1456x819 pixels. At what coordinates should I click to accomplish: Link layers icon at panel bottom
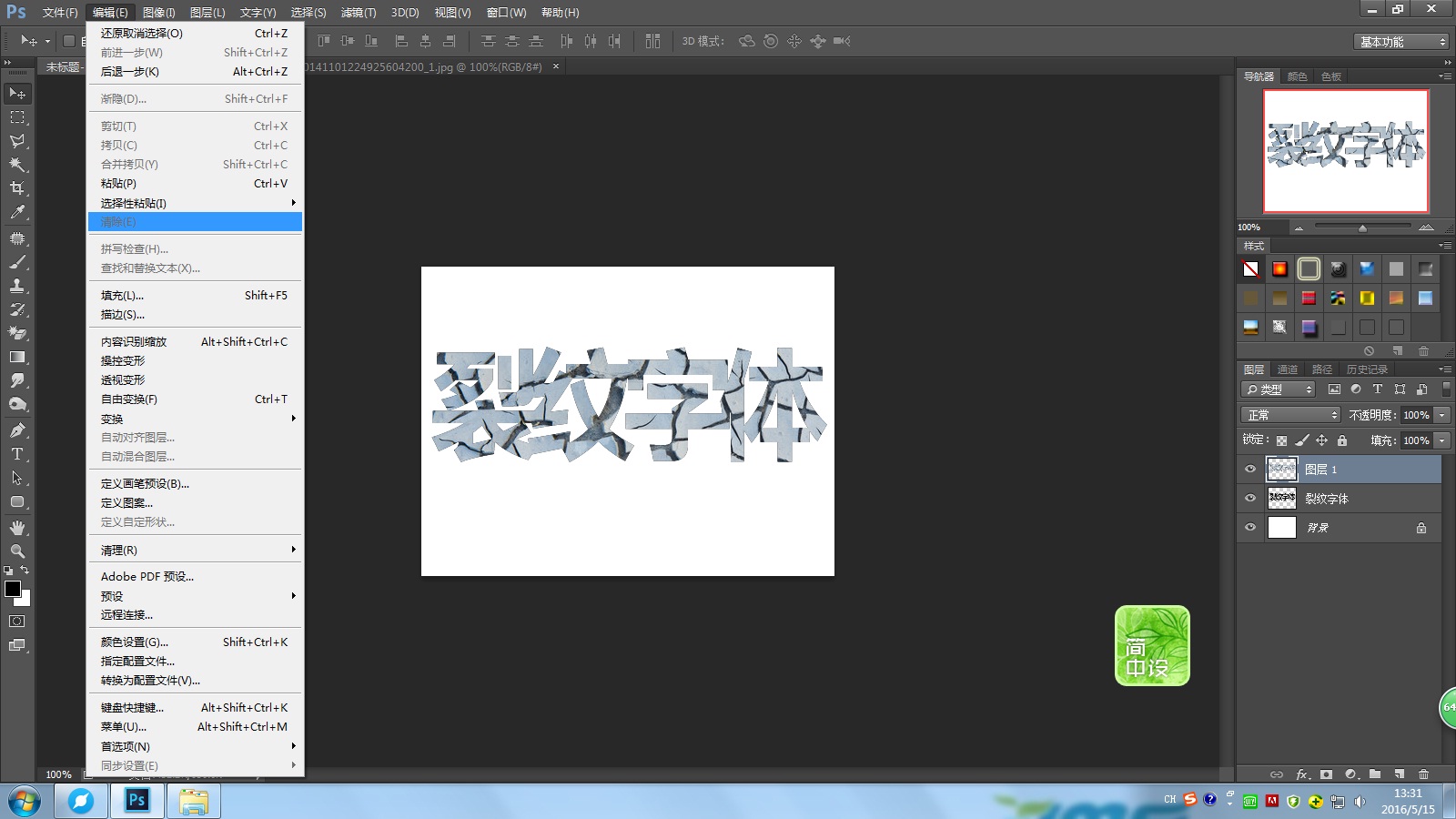click(x=1277, y=774)
